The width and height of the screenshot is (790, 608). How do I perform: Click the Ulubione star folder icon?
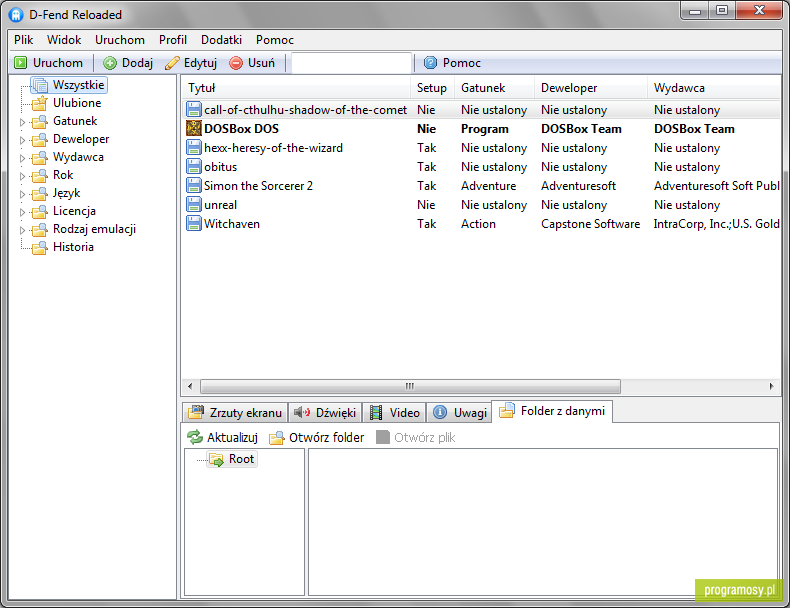[39, 103]
